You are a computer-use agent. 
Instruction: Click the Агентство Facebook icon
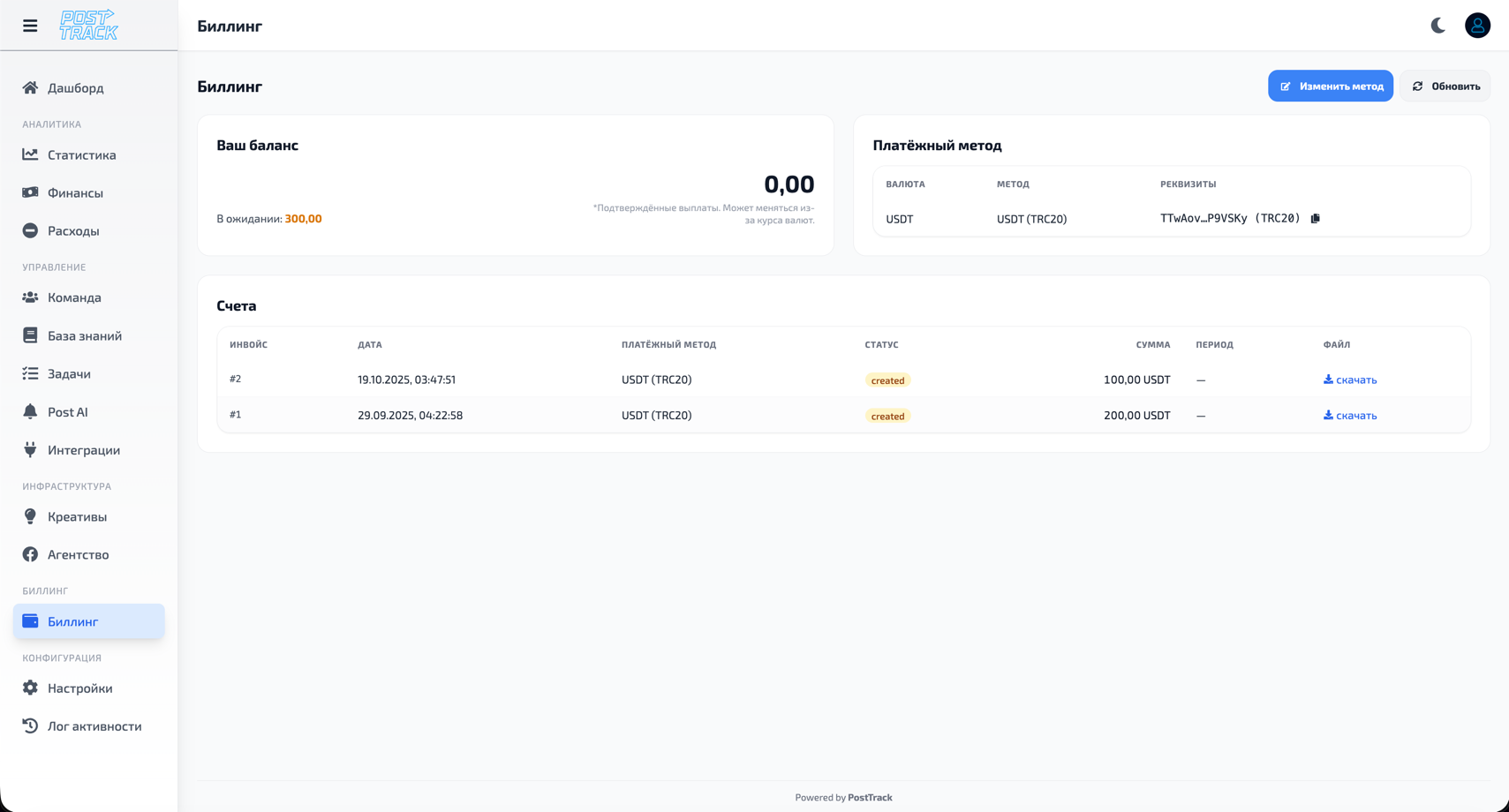coord(29,554)
